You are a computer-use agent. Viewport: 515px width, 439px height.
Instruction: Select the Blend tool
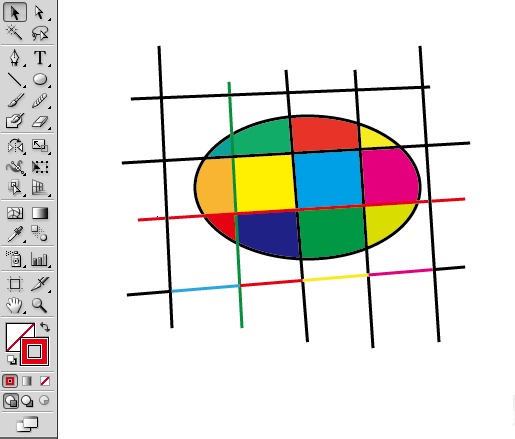(x=40, y=234)
